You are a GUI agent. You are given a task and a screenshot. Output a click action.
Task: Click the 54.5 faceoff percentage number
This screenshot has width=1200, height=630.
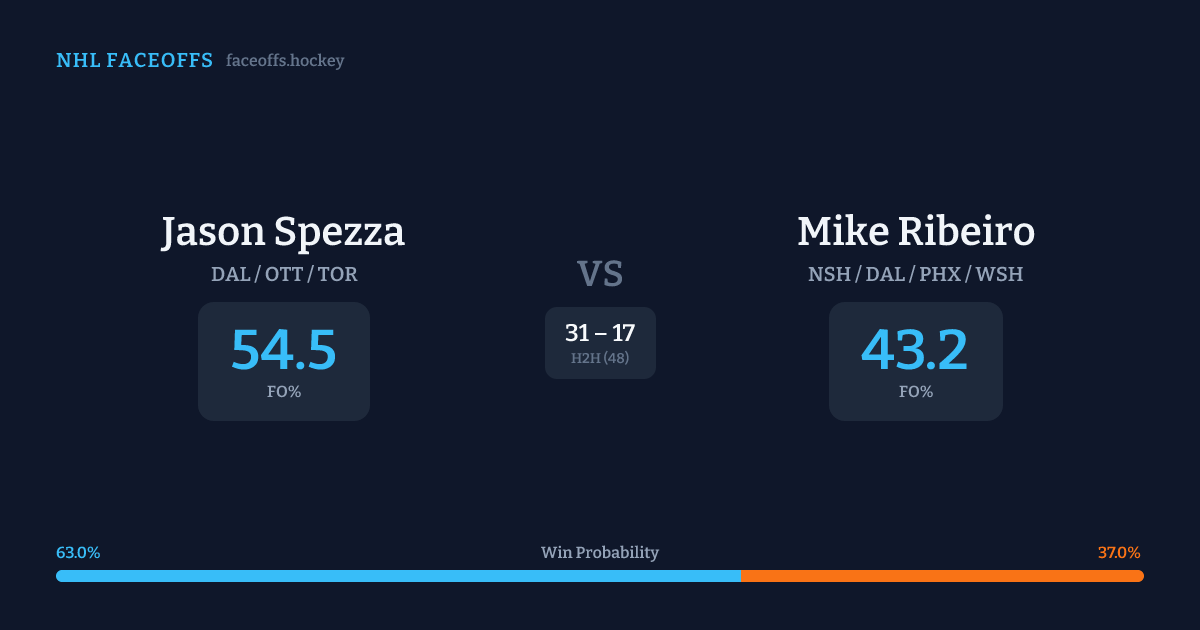coord(284,349)
